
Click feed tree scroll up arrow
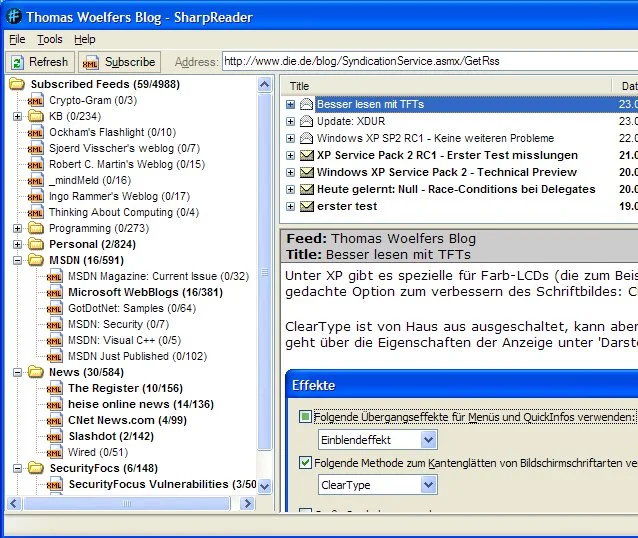[264, 85]
